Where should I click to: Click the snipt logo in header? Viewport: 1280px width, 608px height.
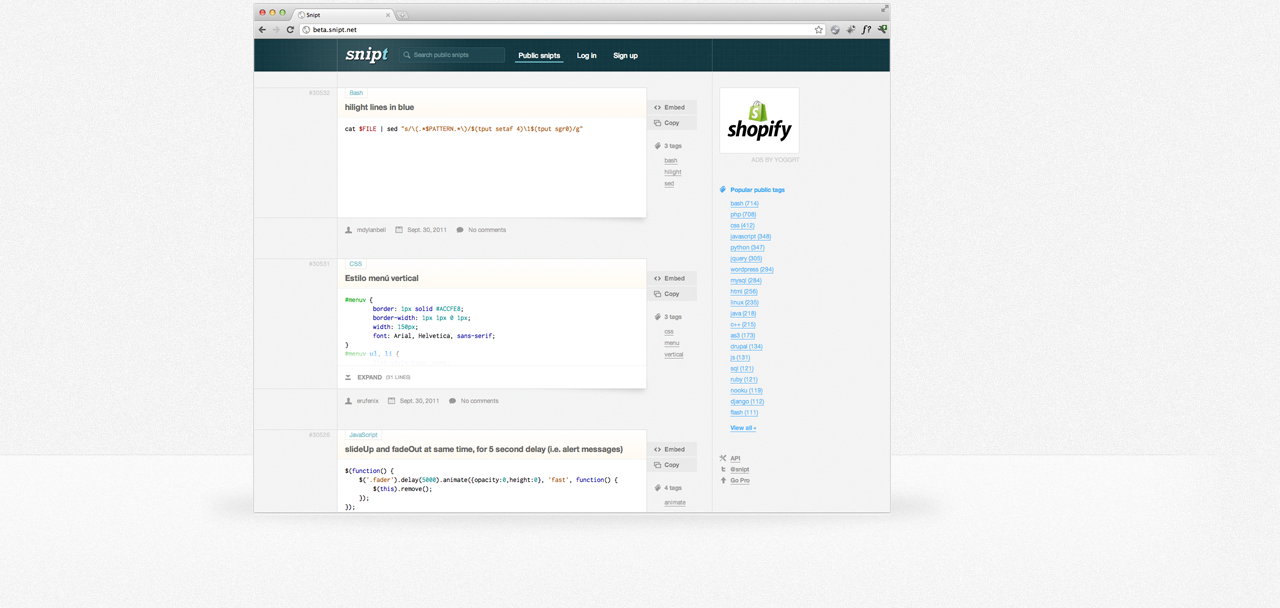point(366,55)
